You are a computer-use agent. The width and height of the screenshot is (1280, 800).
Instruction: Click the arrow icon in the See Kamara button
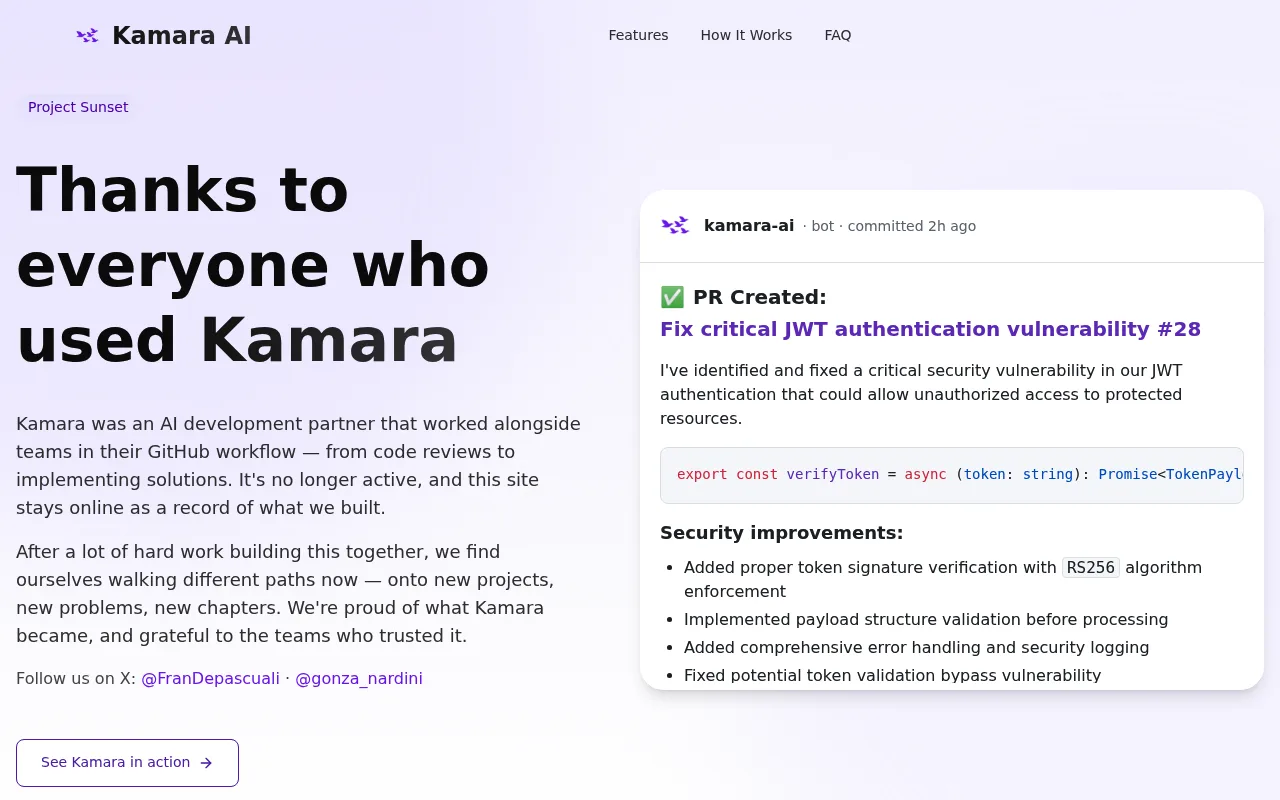206,763
